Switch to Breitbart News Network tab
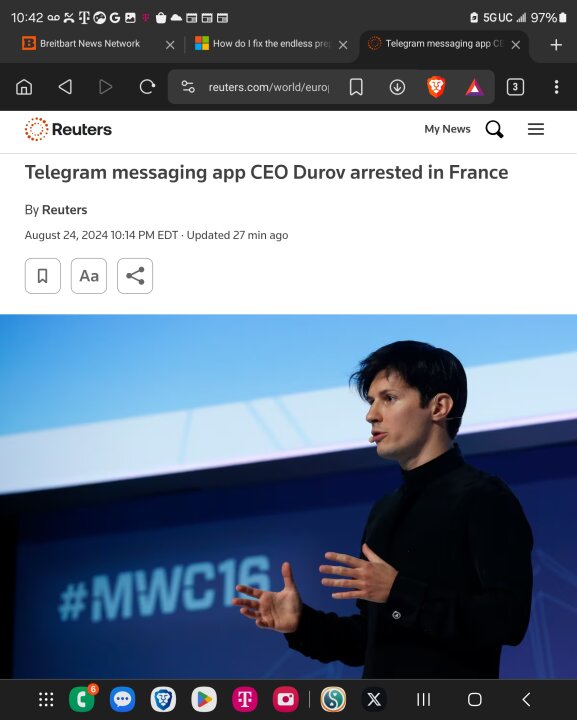Screen dimensions: 577x720 pyautogui.click(x=90, y=44)
